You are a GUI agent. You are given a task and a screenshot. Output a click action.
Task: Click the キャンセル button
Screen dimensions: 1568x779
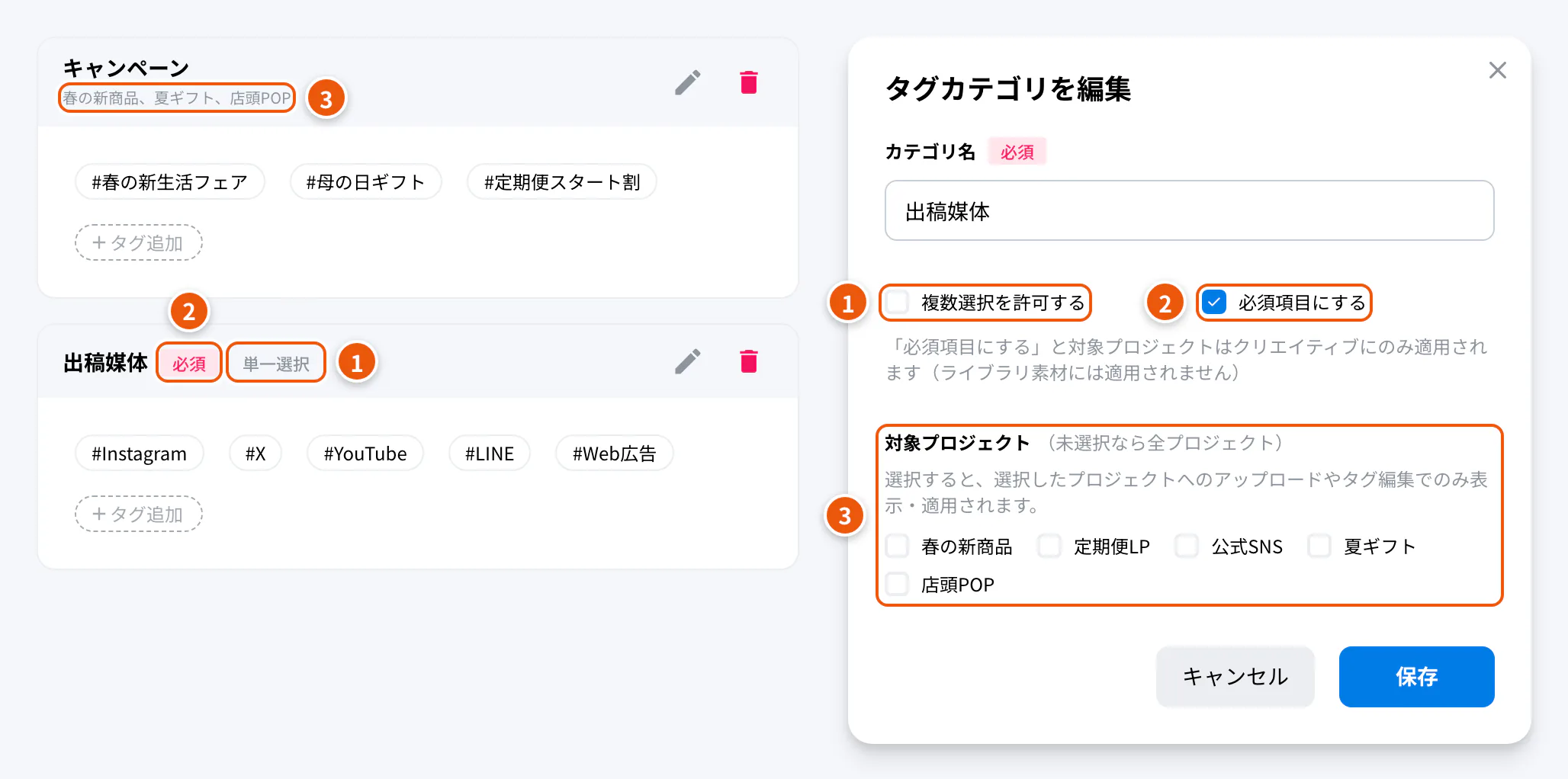click(x=1235, y=677)
